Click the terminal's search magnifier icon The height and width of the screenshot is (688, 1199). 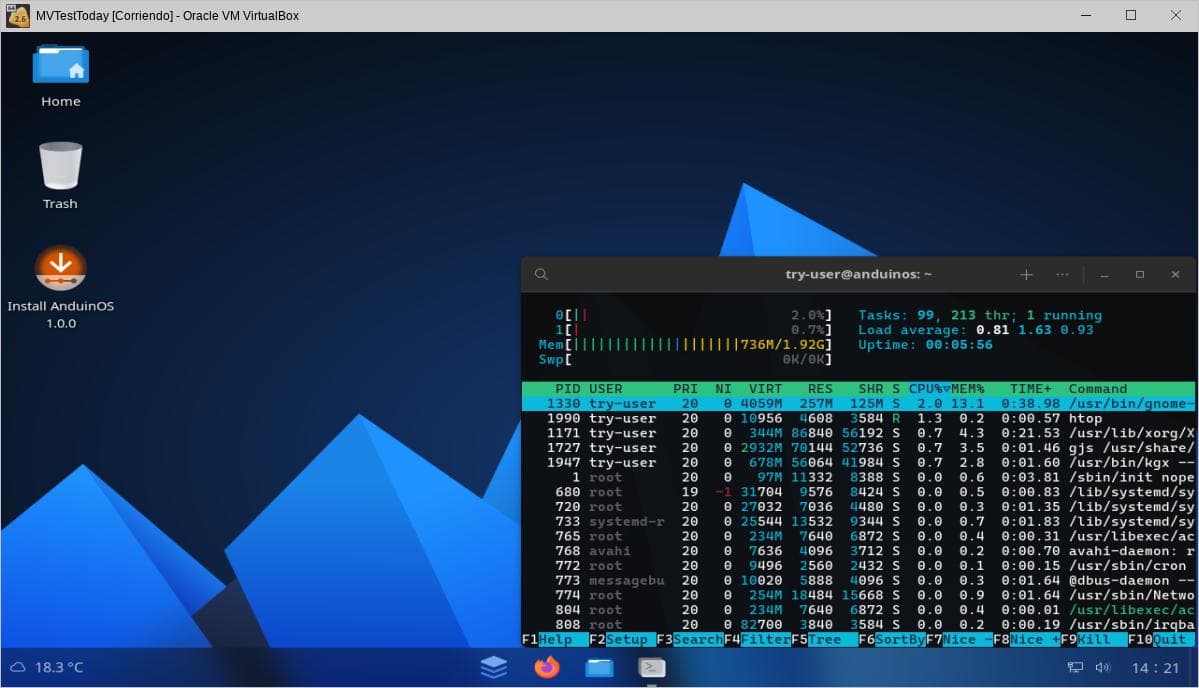541,274
